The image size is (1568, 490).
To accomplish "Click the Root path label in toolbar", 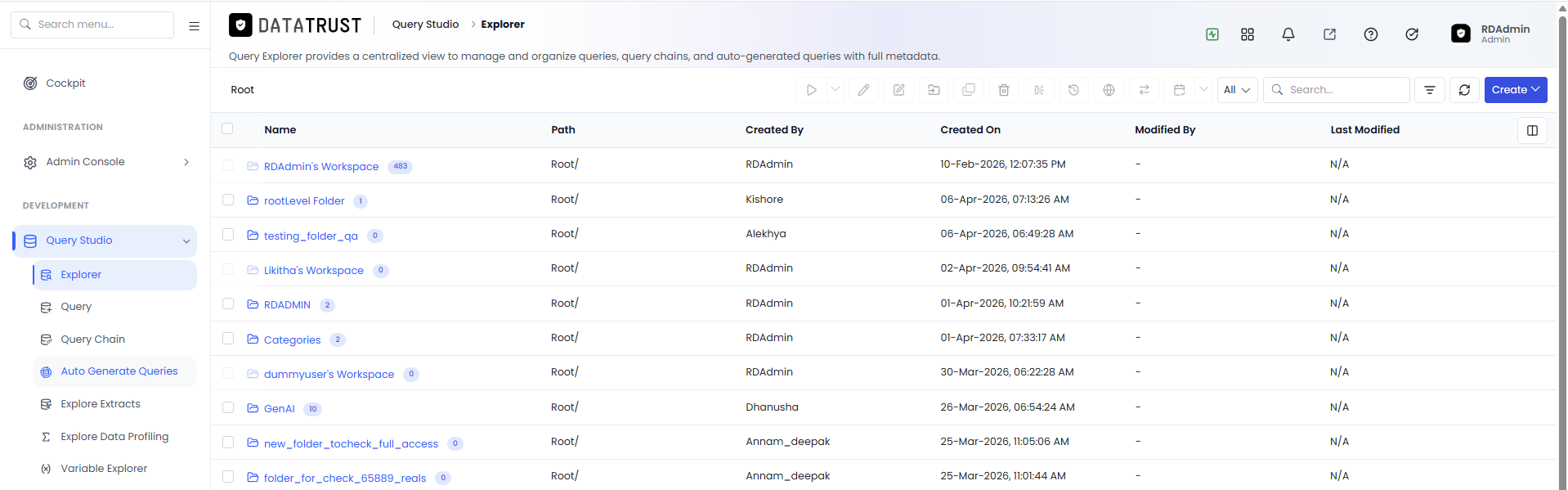I will pos(243,90).
